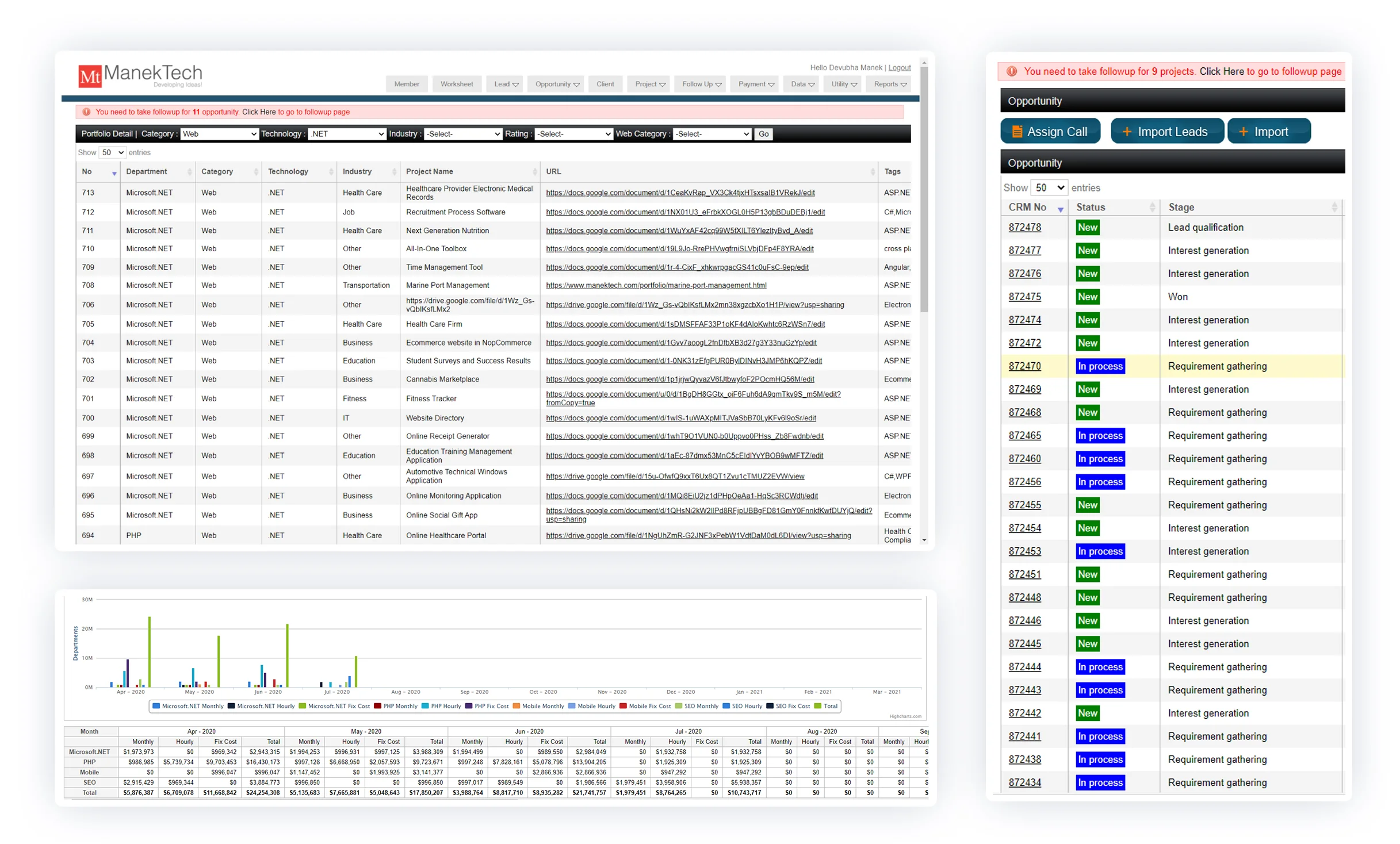Change portfolio Show entries dropdown
Viewport: 1400px width, 844px height.
click(x=112, y=153)
